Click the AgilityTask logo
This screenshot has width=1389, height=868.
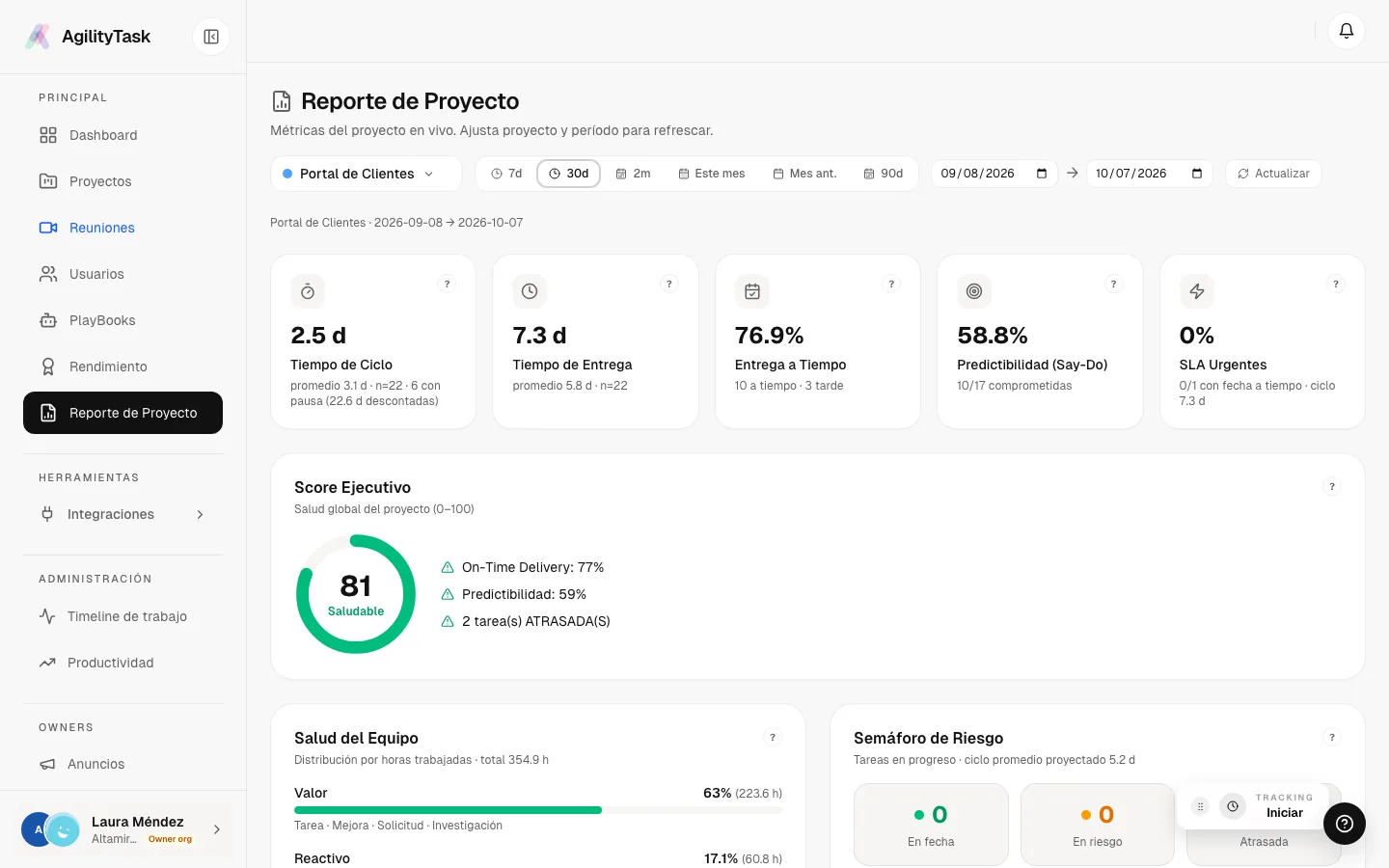[x=38, y=37]
